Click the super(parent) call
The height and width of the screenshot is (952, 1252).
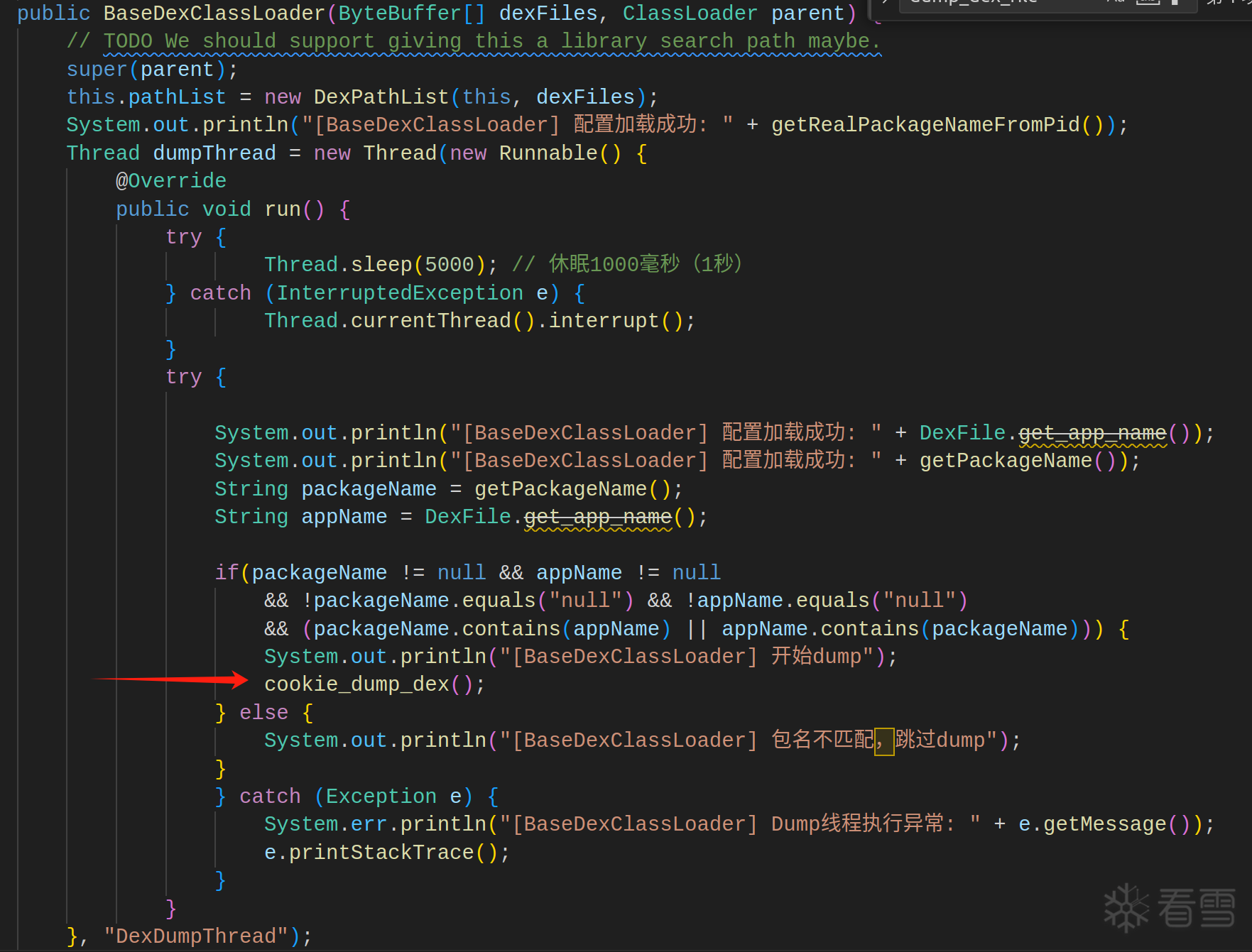(152, 70)
